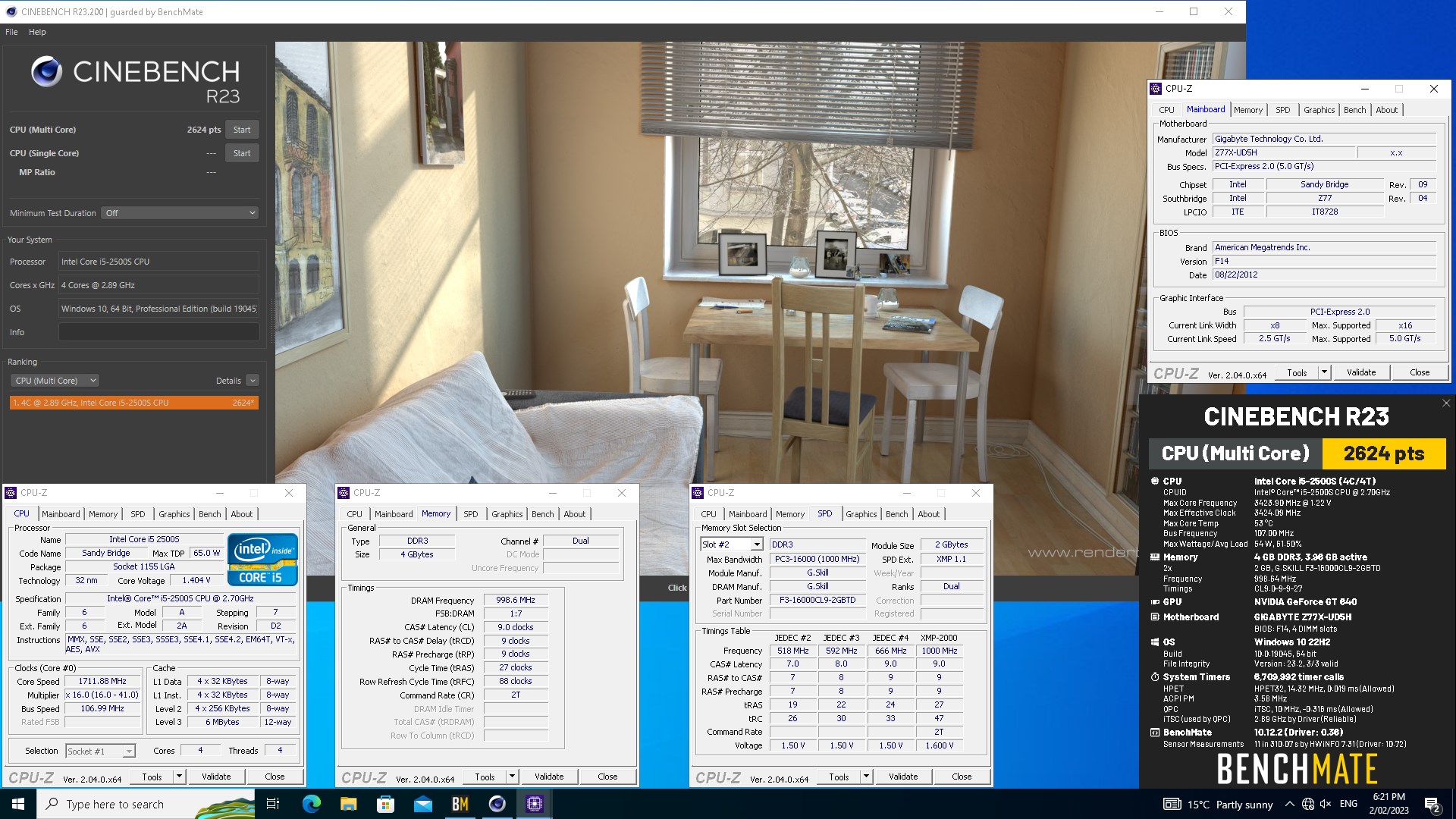Click the BIOS Version F14 field
Image resolution: width=1456 pixels, height=819 pixels.
click(1324, 261)
